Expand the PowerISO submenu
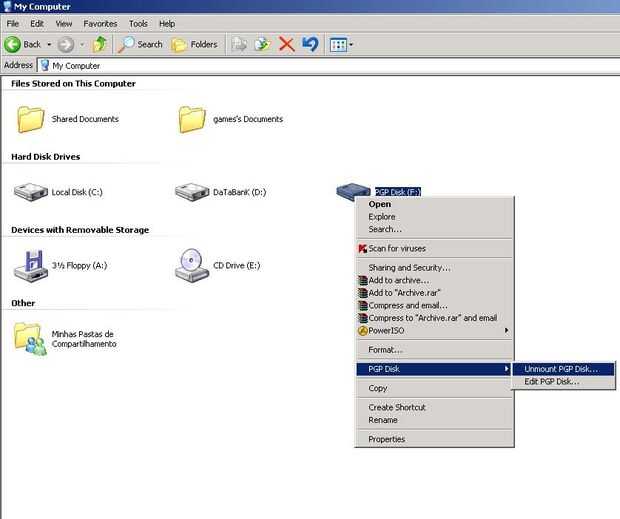This screenshot has width=620, height=519. 435,330
